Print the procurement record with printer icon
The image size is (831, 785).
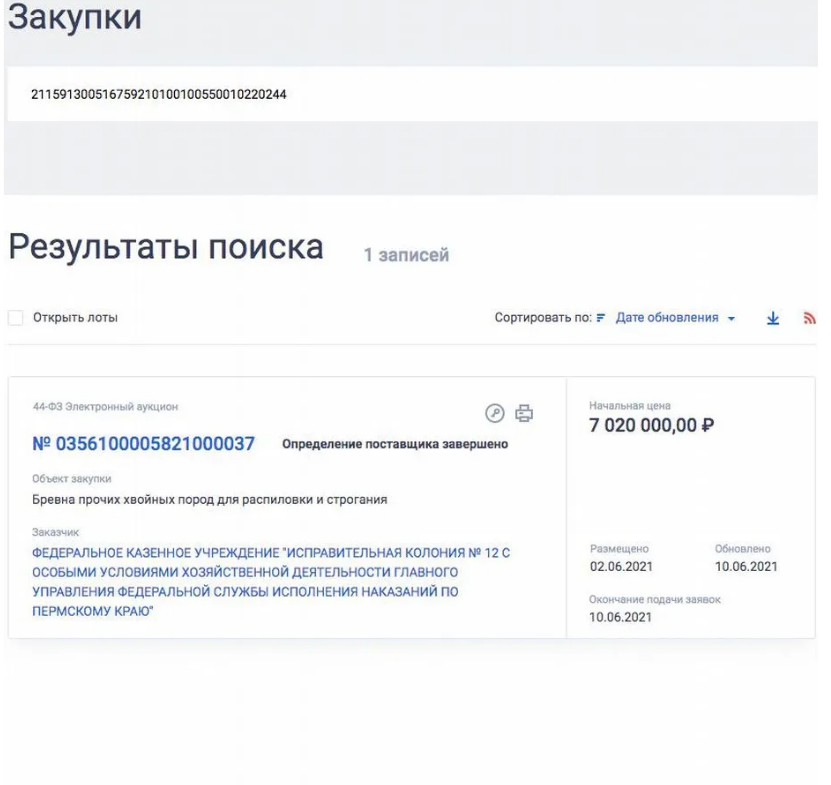(x=524, y=413)
